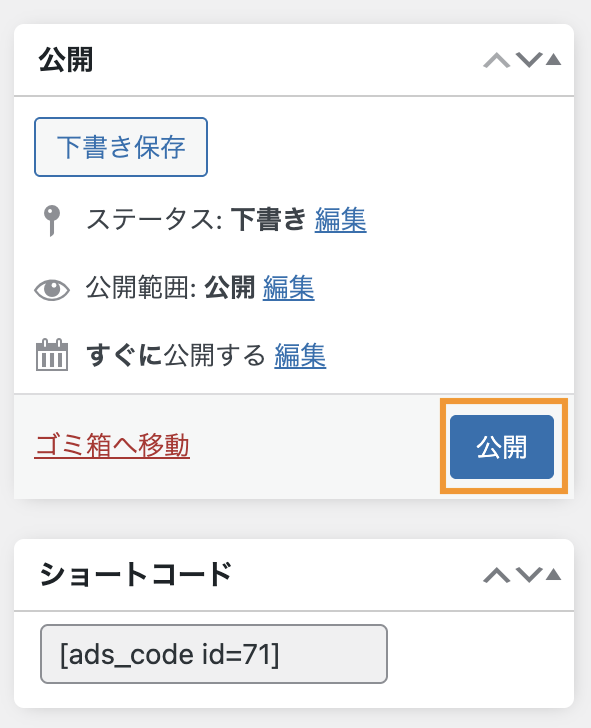This screenshot has height=728, width=591.
Task: Move ショートコード panel down with the arrow
Action: point(529,575)
